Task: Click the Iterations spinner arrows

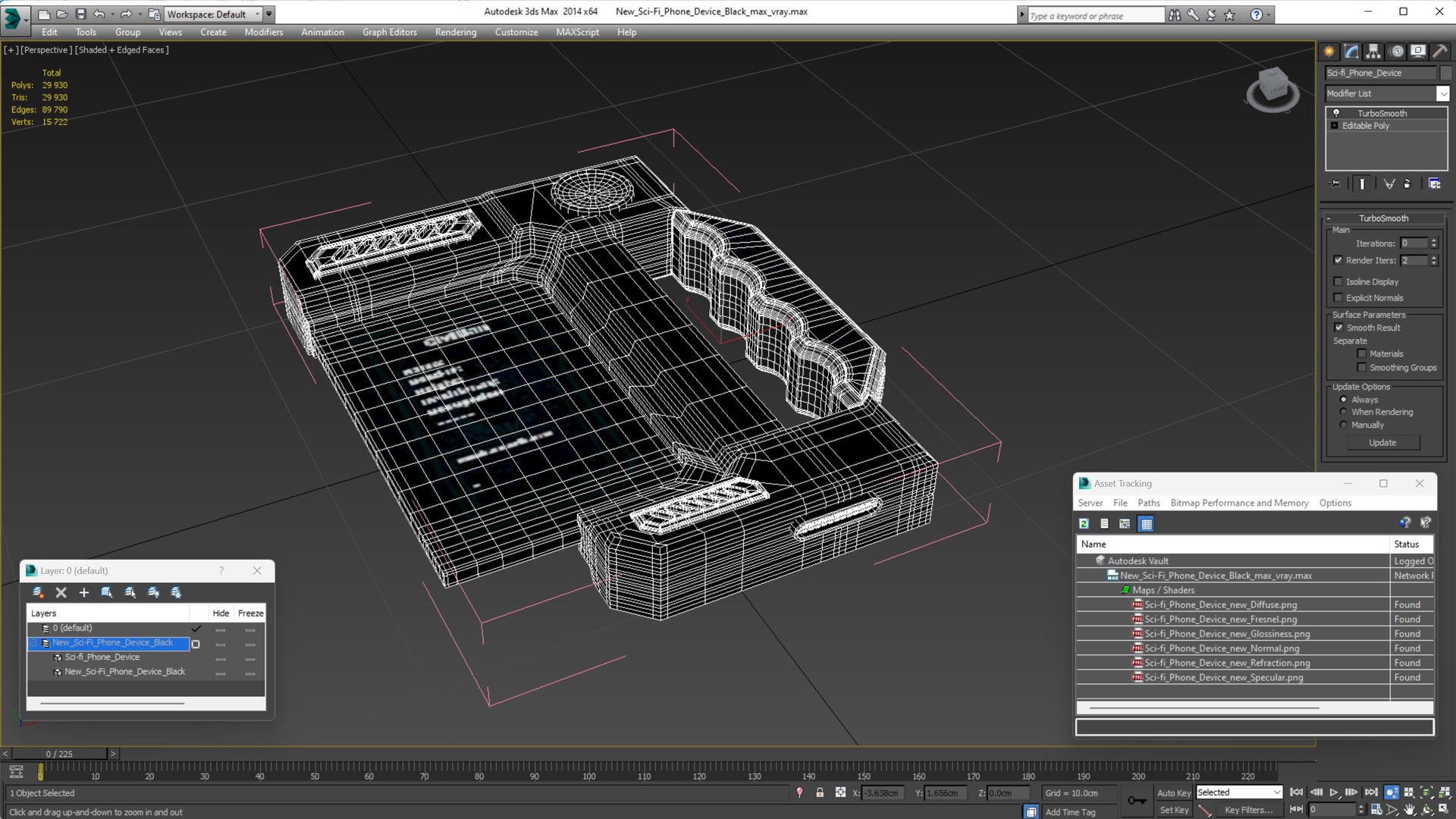Action: (1433, 243)
